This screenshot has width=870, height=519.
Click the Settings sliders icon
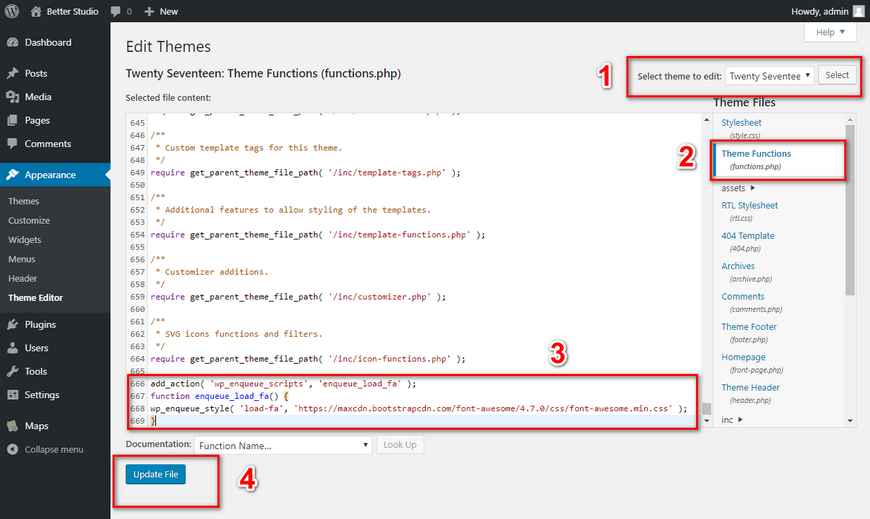[12, 395]
